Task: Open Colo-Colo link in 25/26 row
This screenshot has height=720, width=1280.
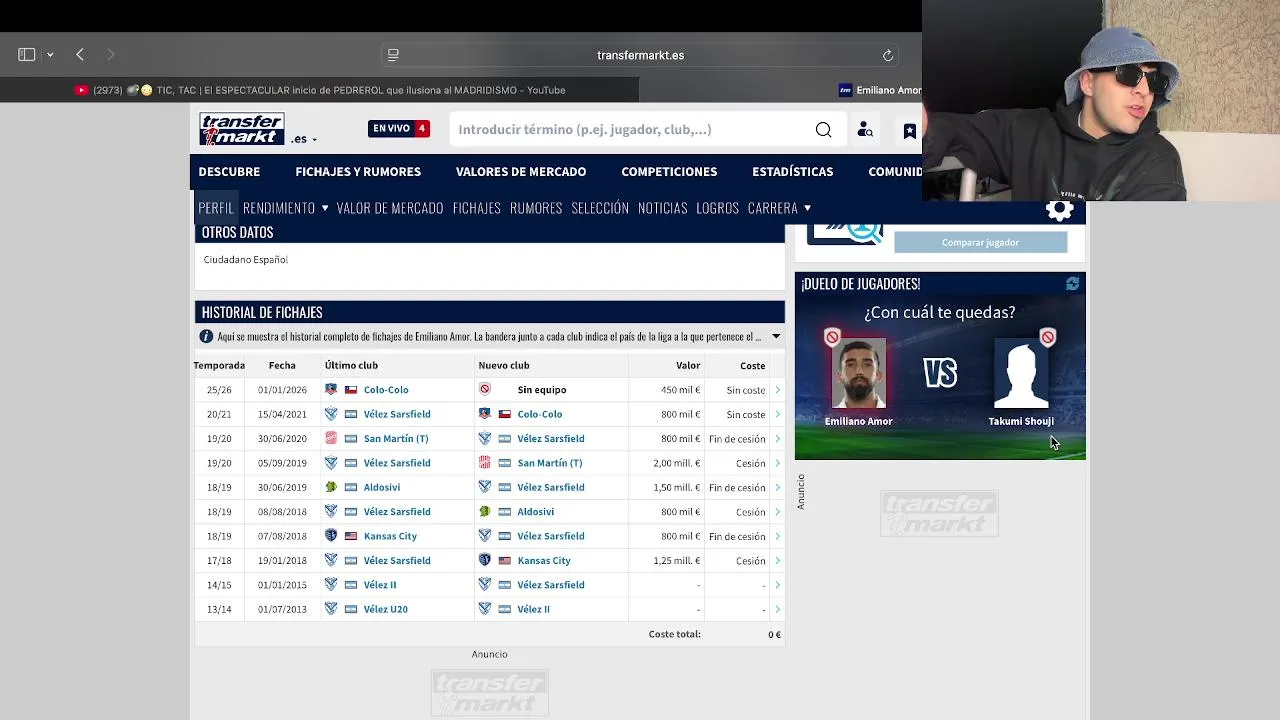Action: point(386,390)
